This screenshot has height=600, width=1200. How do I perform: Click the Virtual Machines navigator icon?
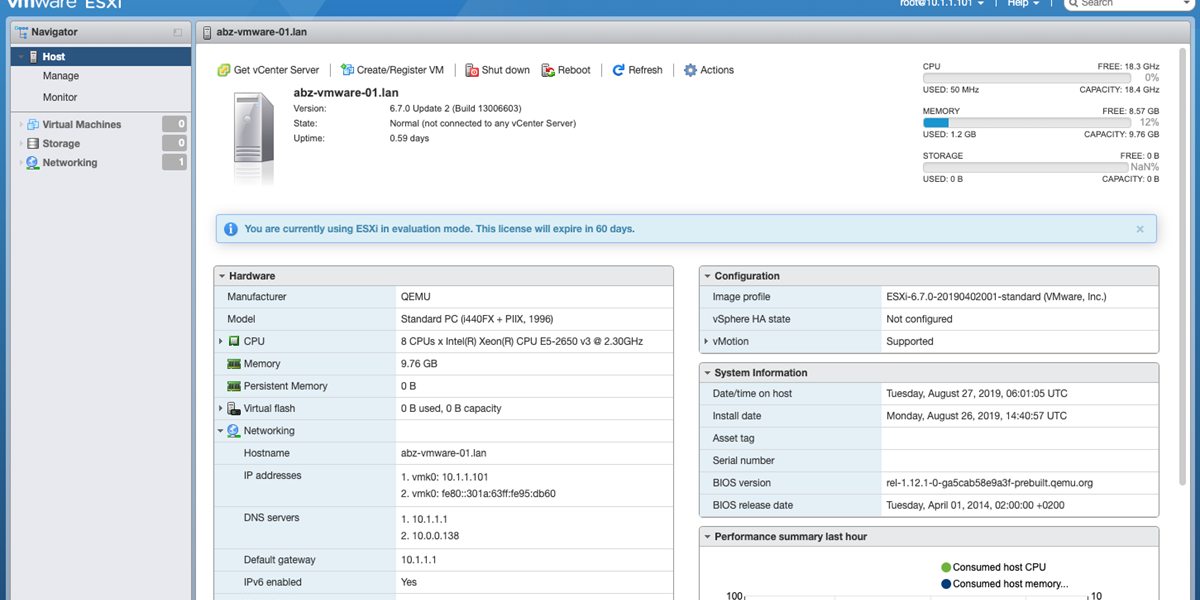[33, 125]
